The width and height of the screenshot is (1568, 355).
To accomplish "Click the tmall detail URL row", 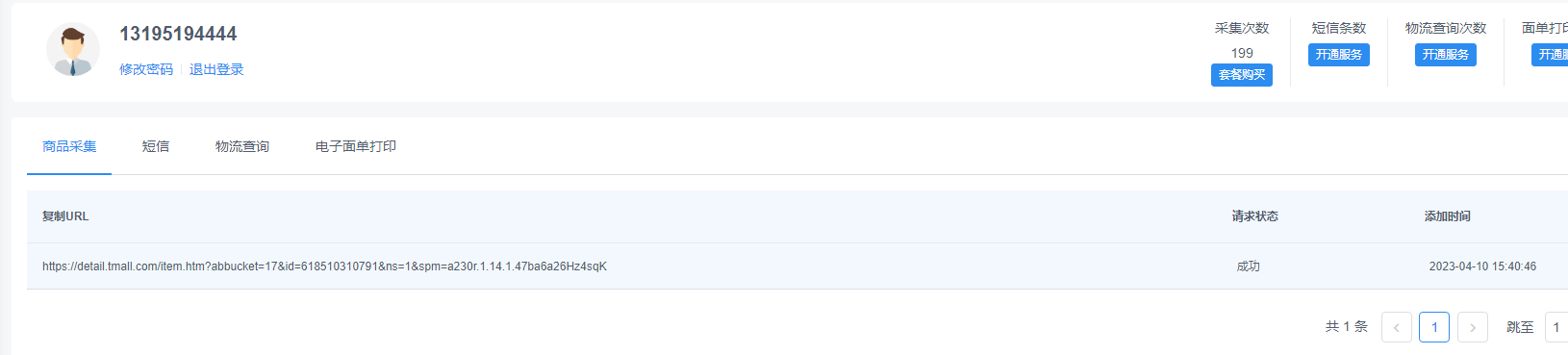I will coord(797,266).
